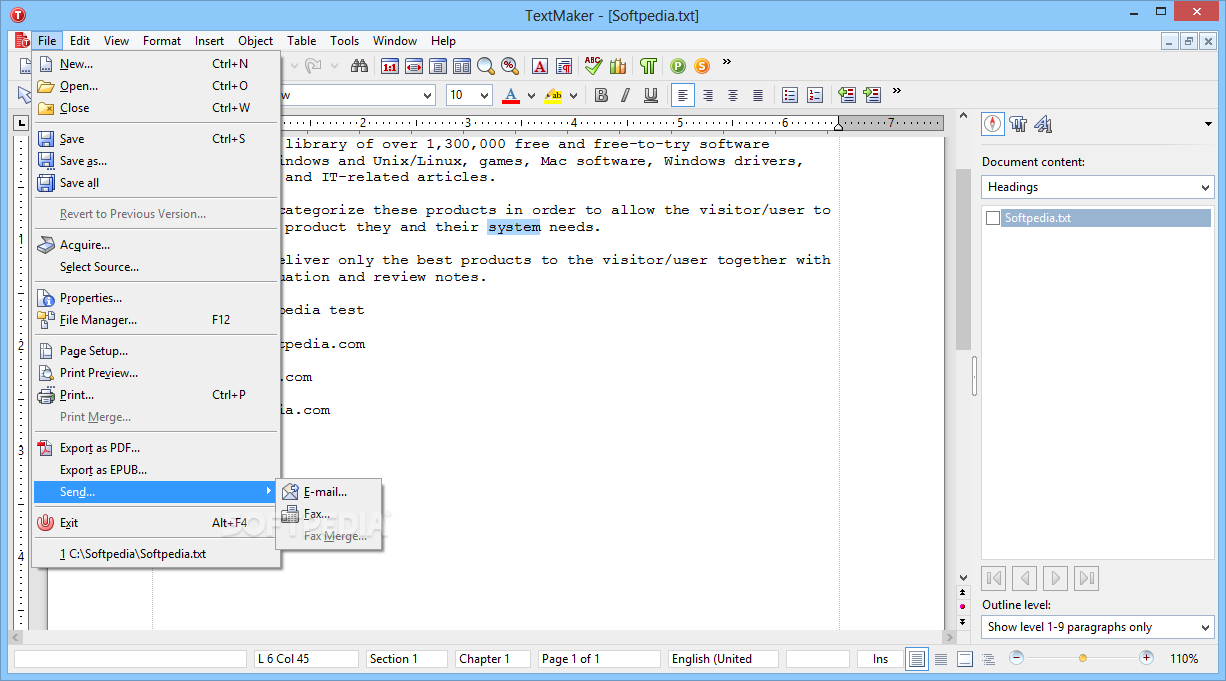Click the ABC spell check icon
This screenshot has width=1226, height=681.
pyautogui.click(x=594, y=66)
